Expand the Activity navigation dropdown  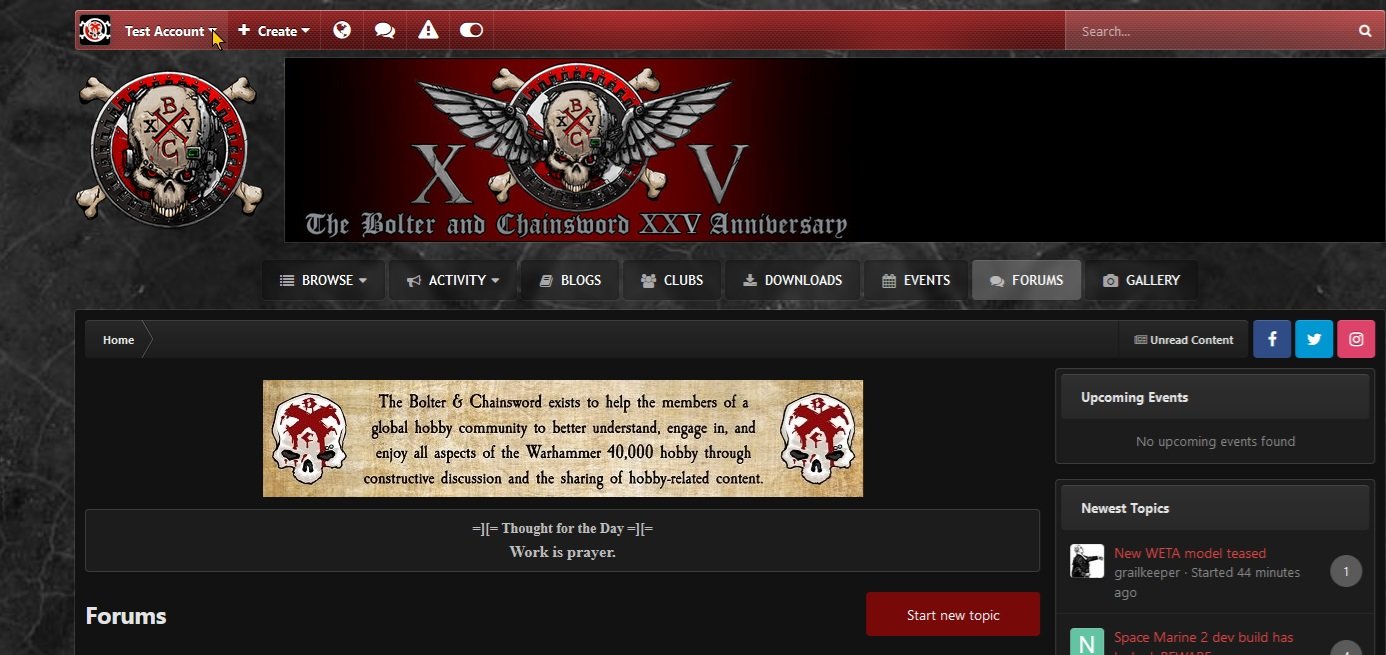[x=453, y=281]
